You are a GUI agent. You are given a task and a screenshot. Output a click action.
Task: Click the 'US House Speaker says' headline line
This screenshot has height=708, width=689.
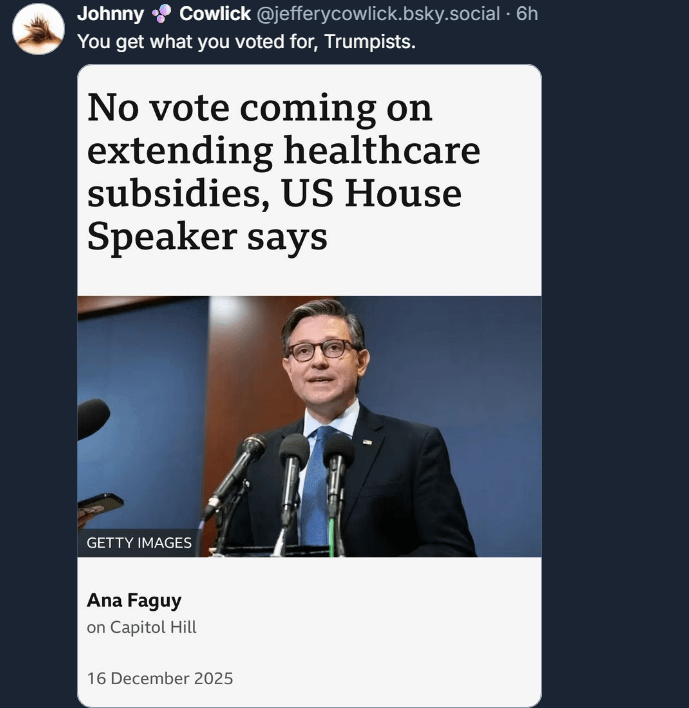pos(275,215)
